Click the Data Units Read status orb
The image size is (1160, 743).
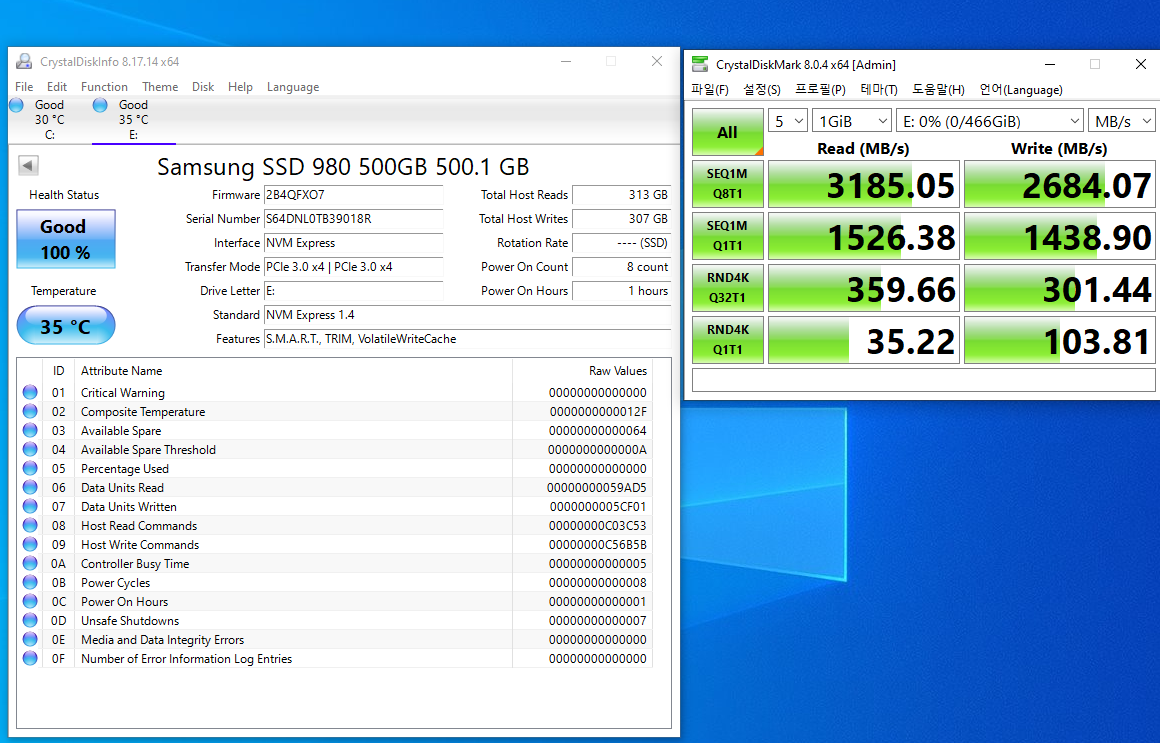[x=30, y=487]
